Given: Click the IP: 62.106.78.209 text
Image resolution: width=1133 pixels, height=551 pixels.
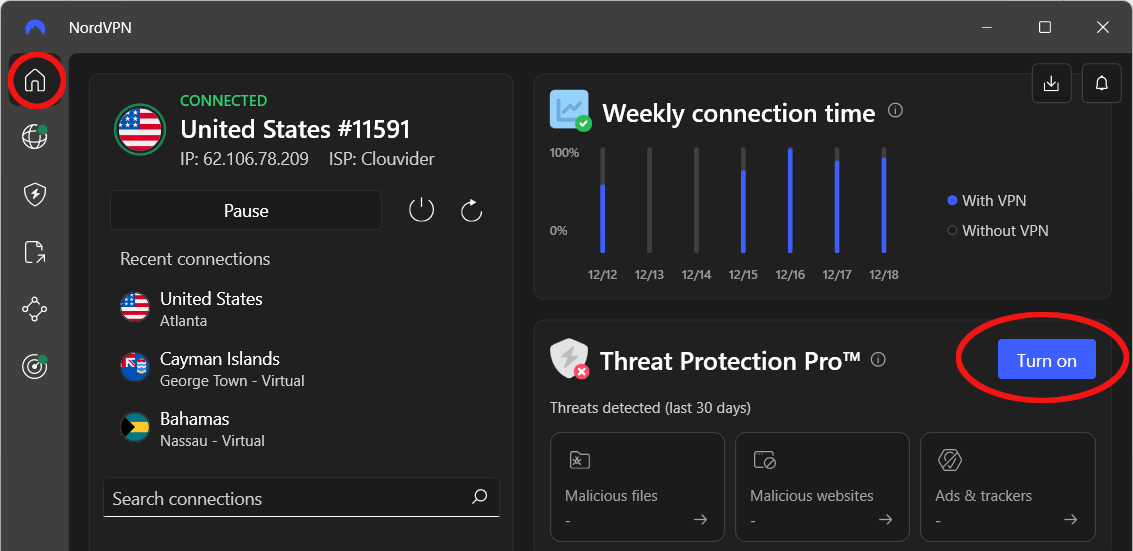Looking at the screenshot, I should (244, 159).
